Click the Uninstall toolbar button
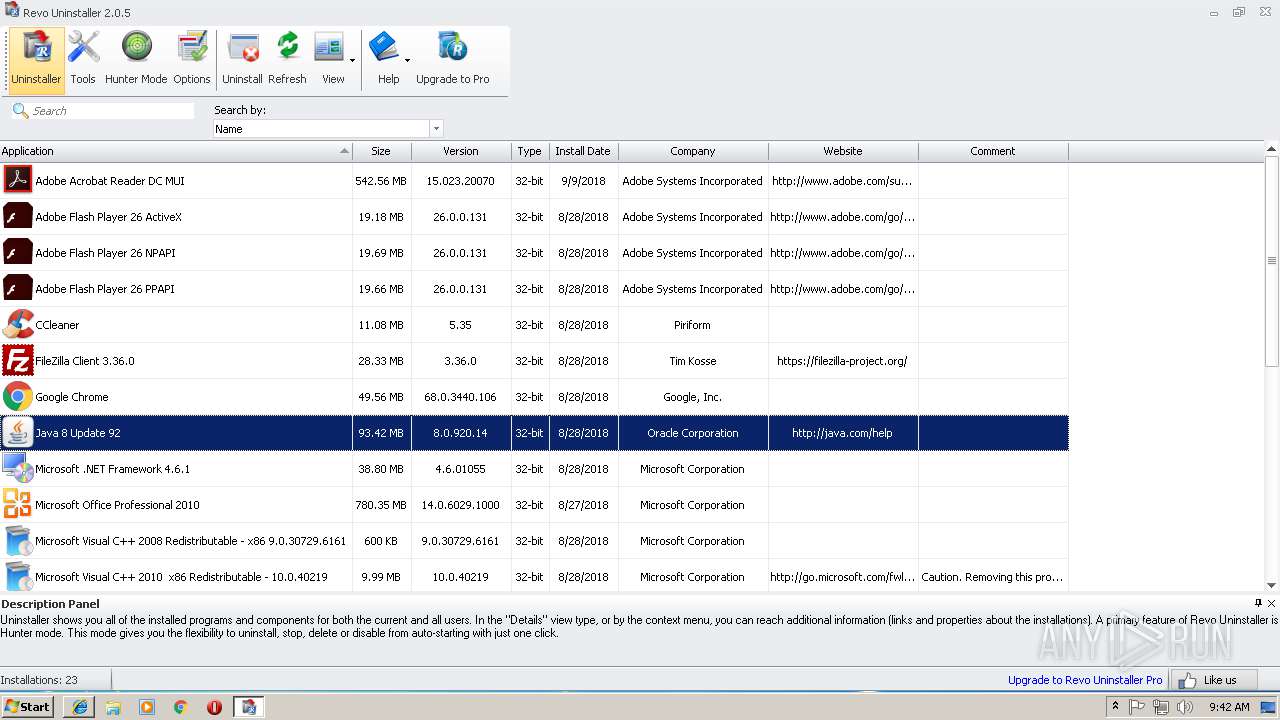The height and width of the screenshot is (720, 1280). 242,60
